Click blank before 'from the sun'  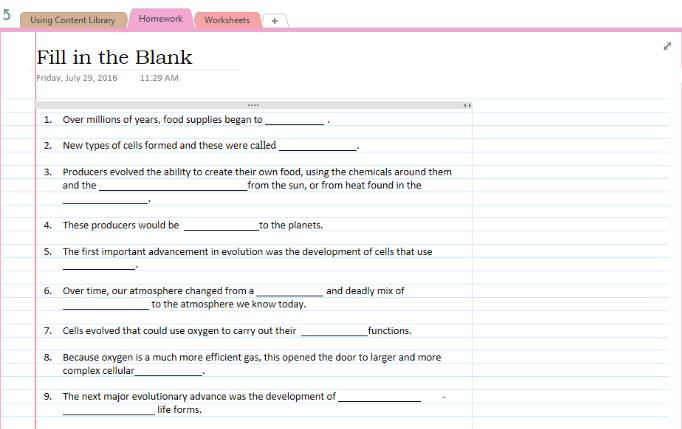[173, 186]
